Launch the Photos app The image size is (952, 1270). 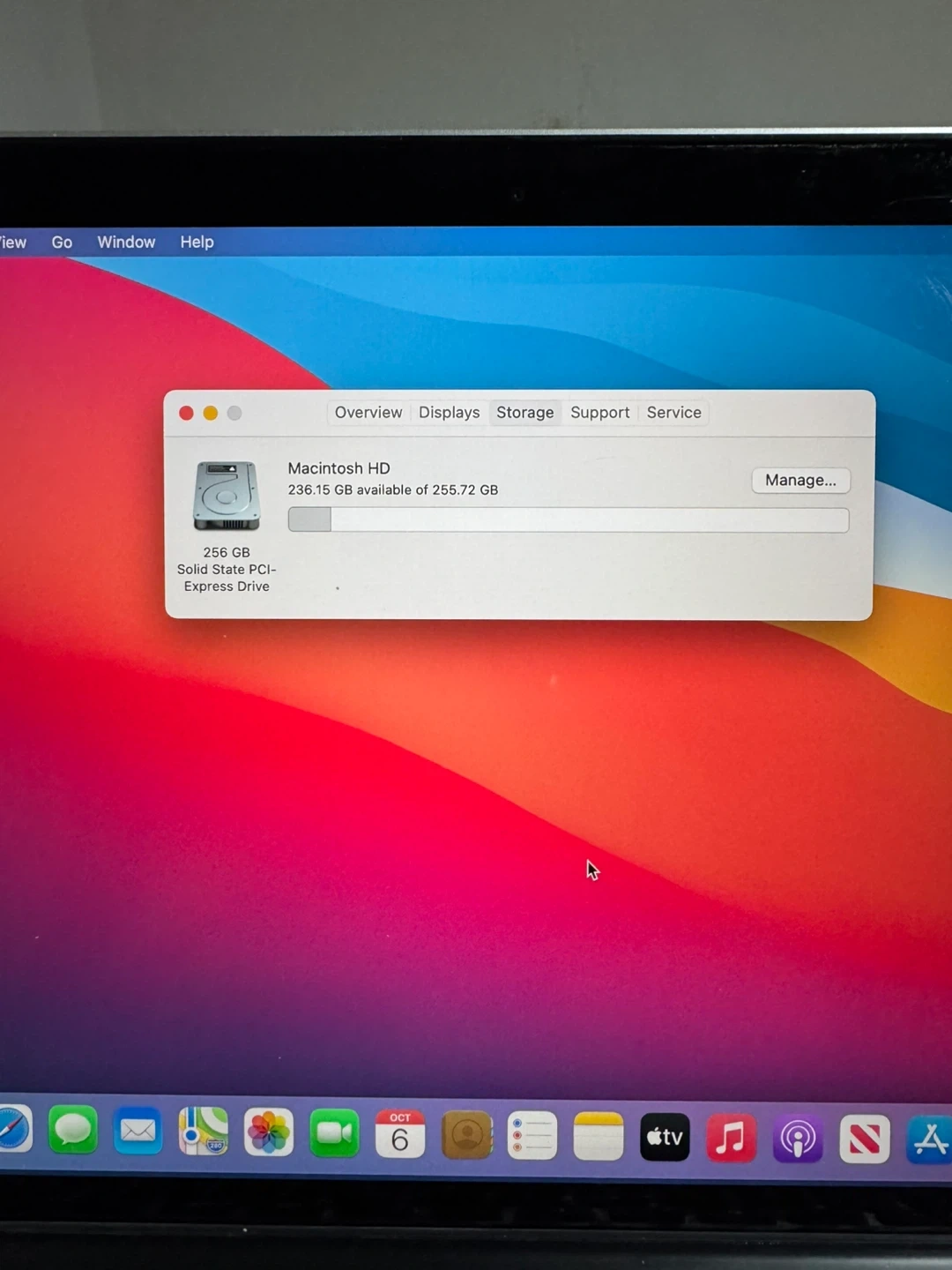click(x=269, y=1132)
